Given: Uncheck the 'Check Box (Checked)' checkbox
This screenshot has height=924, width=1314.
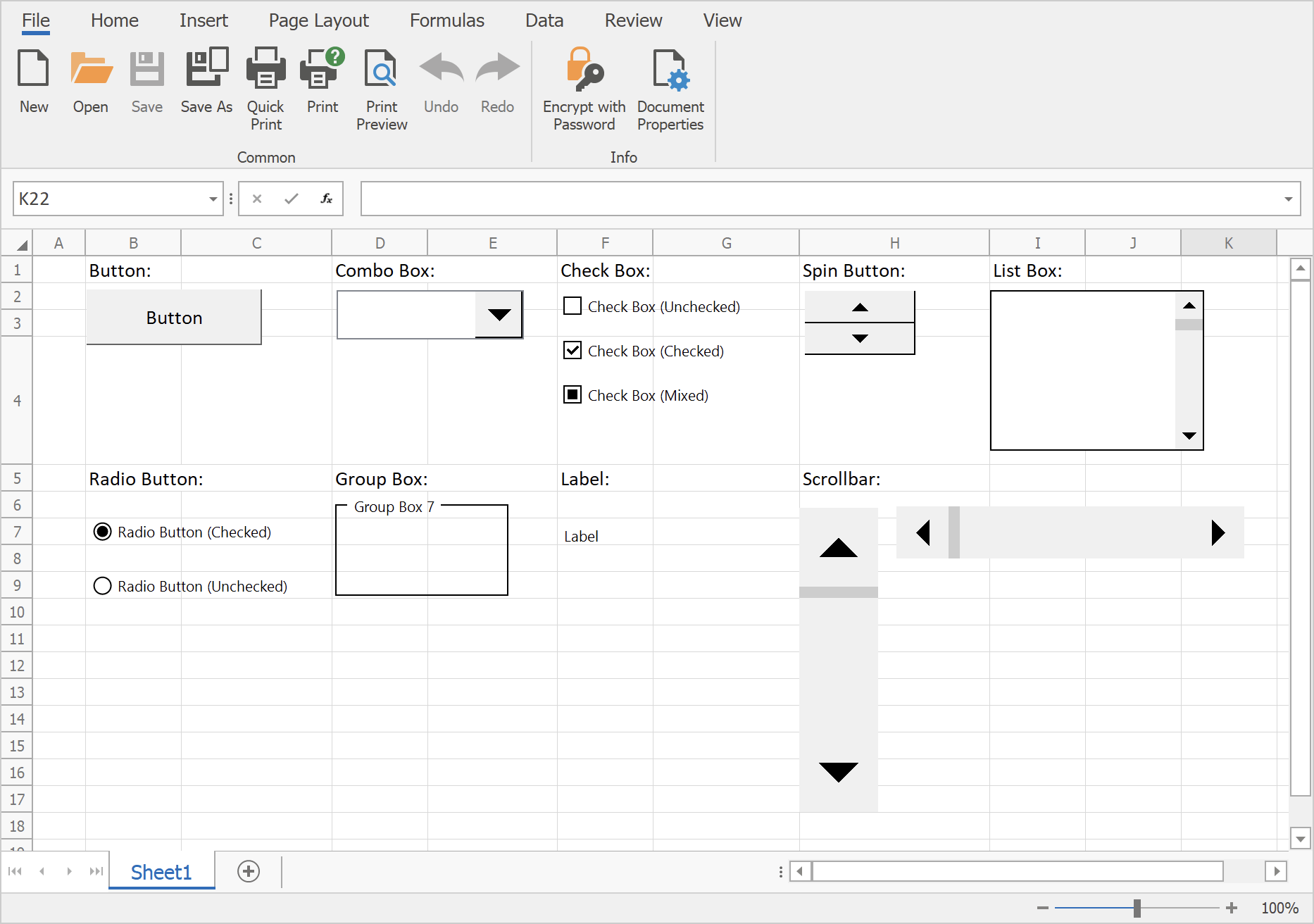Looking at the screenshot, I should [x=572, y=351].
